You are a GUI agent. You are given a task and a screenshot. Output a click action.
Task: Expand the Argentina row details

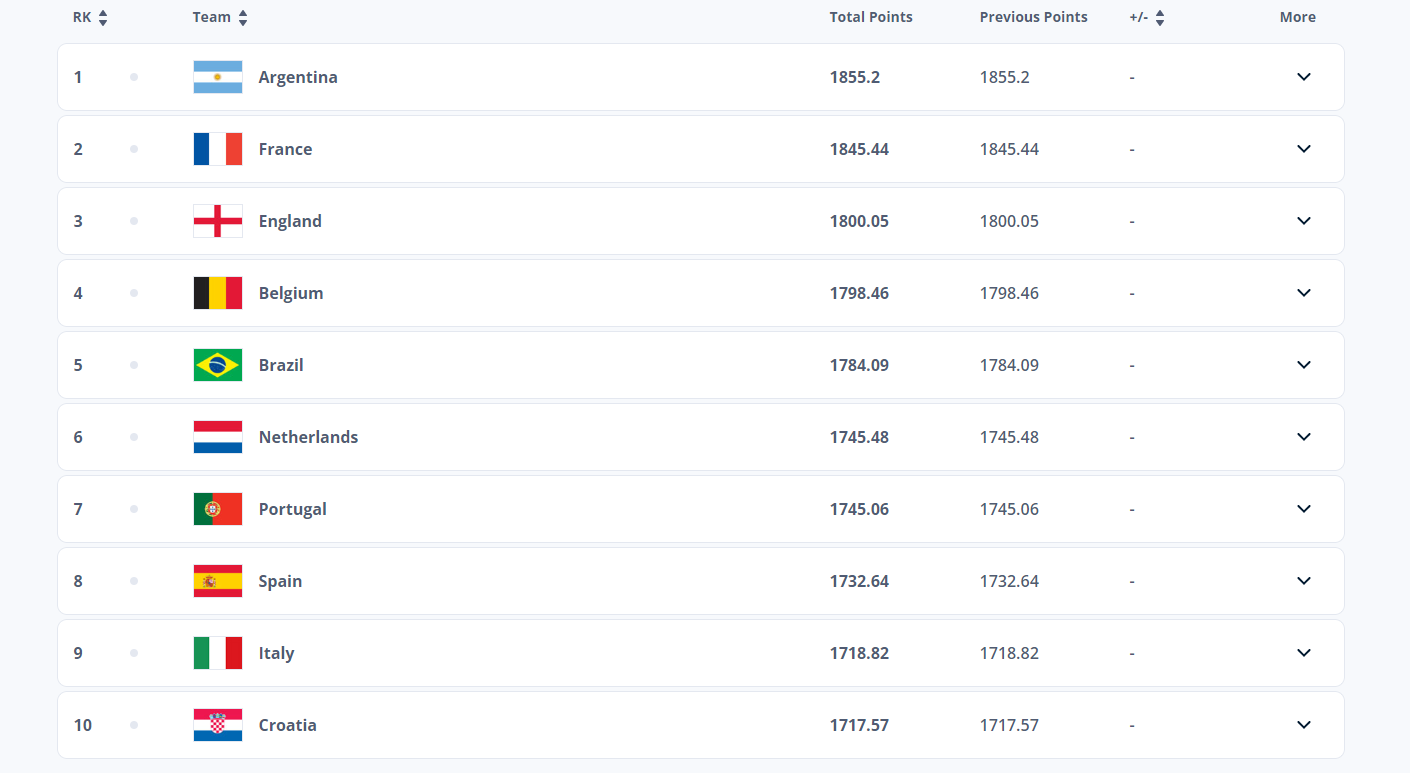(x=1303, y=77)
